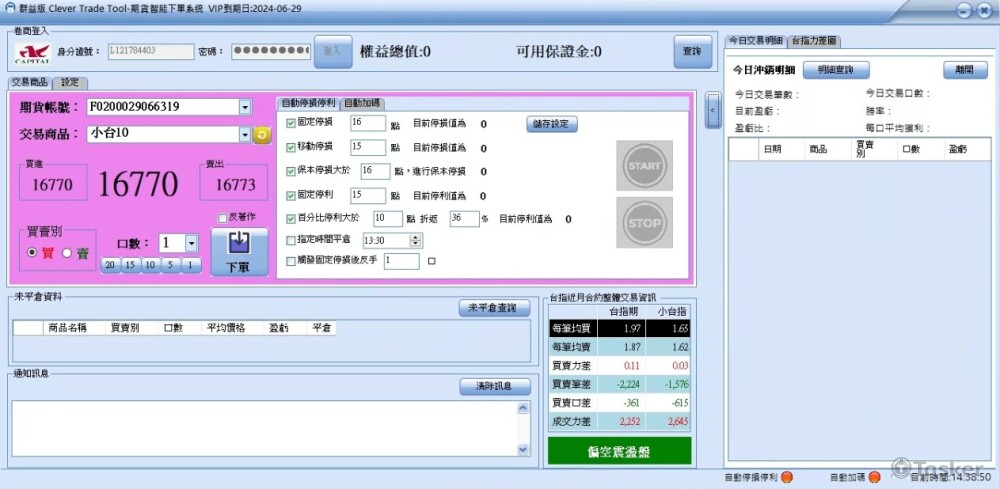Toggle the 固定停利 checkbox
This screenshot has height=489, width=1000.
(291, 195)
